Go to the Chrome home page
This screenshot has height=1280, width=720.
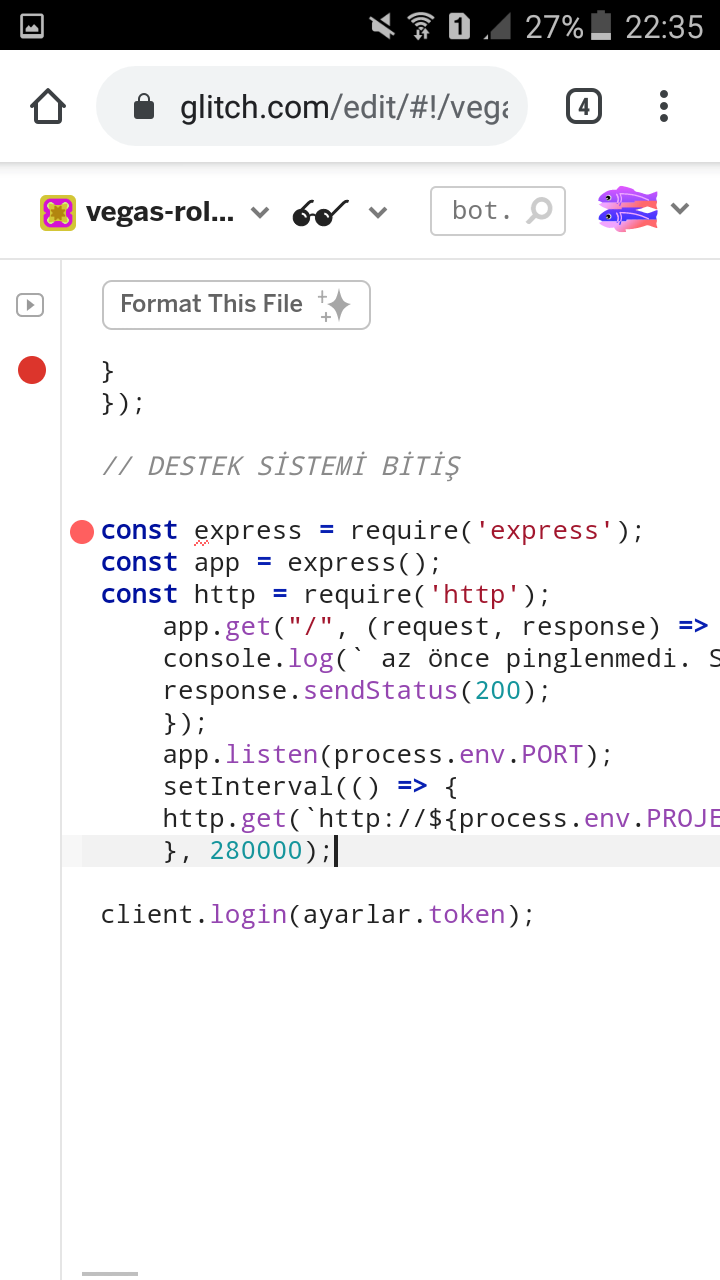pyautogui.click(x=48, y=106)
